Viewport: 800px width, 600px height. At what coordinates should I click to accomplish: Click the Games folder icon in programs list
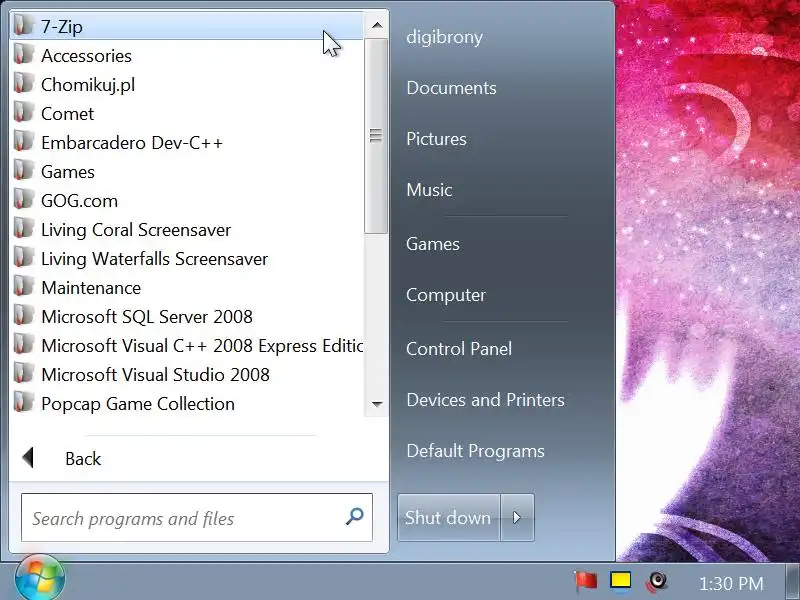[x=23, y=171]
